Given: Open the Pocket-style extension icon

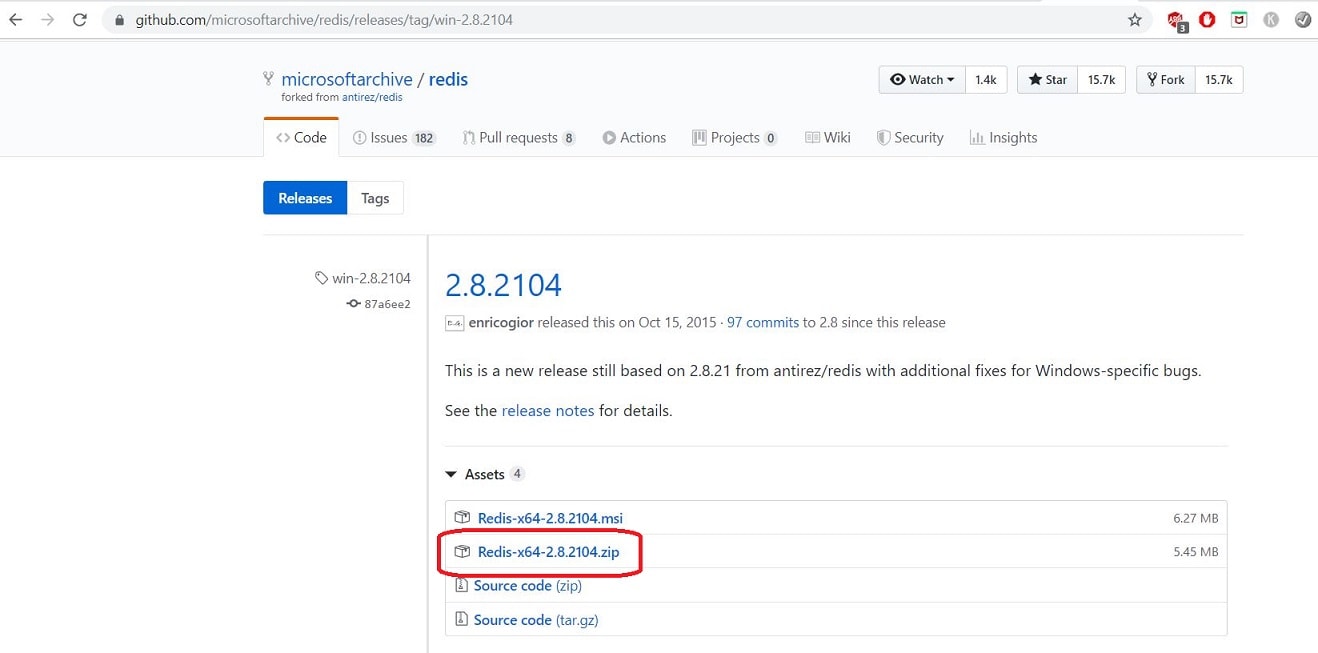Looking at the screenshot, I should [x=1239, y=19].
